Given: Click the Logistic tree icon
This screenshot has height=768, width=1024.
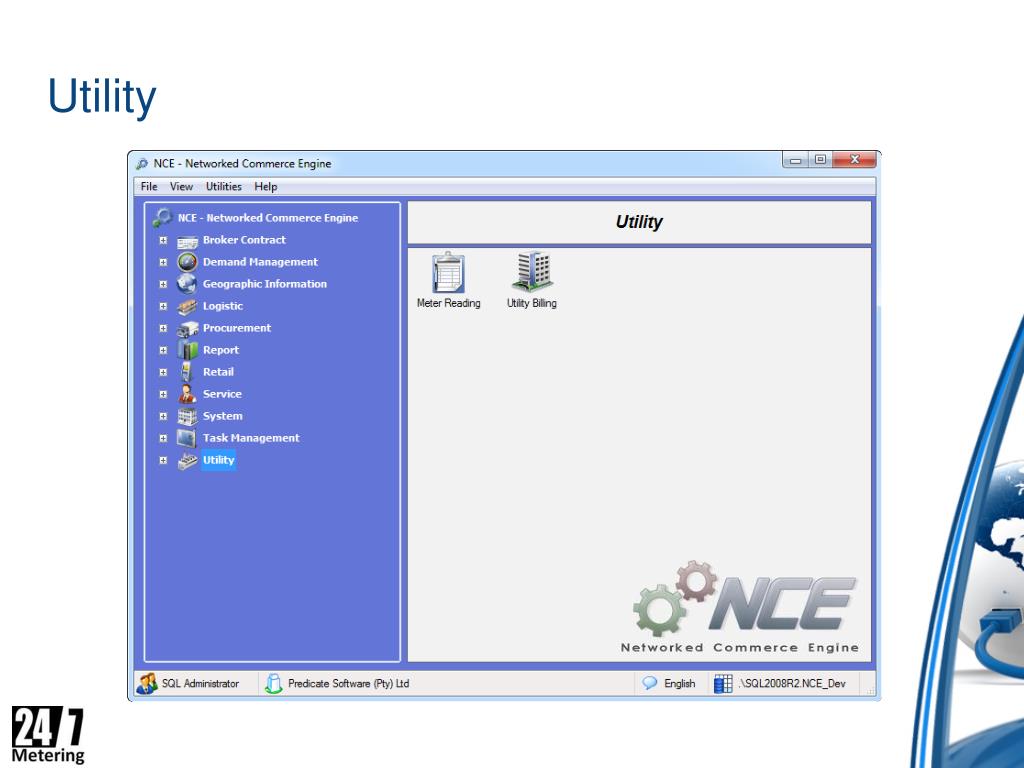Looking at the screenshot, I should [187, 306].
